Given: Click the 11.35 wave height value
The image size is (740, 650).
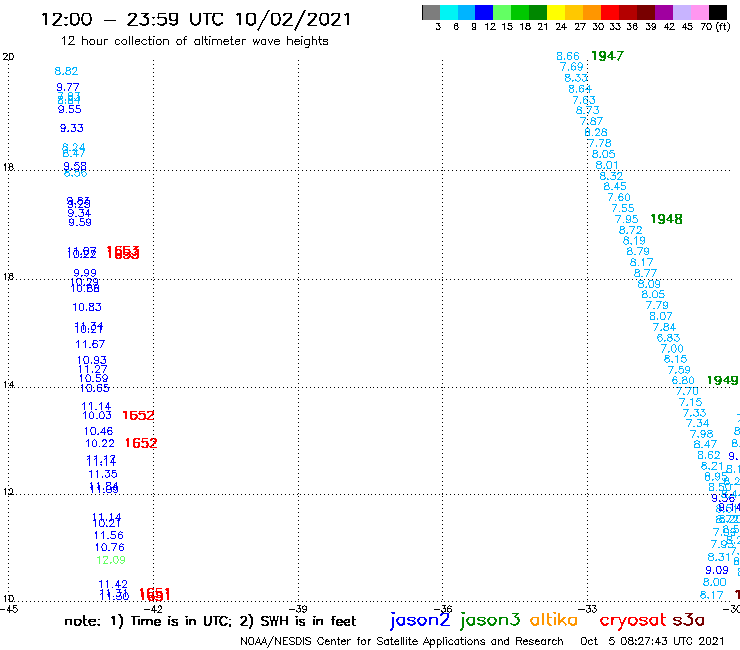Looking at the screenshot, I should click(103, 474).
